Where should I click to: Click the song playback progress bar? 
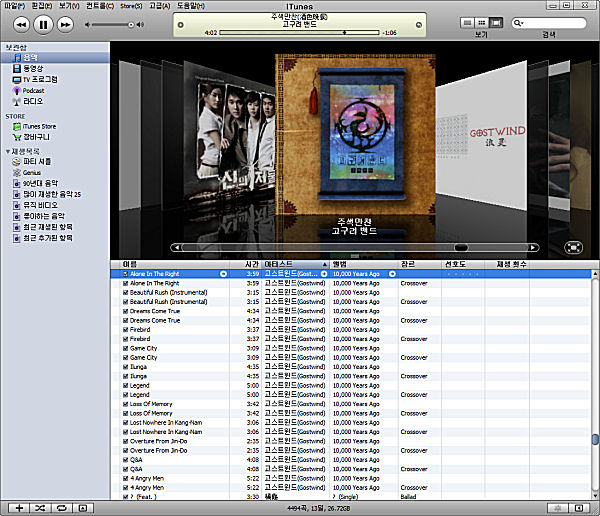pyautogui.click(x=300, y=33)
